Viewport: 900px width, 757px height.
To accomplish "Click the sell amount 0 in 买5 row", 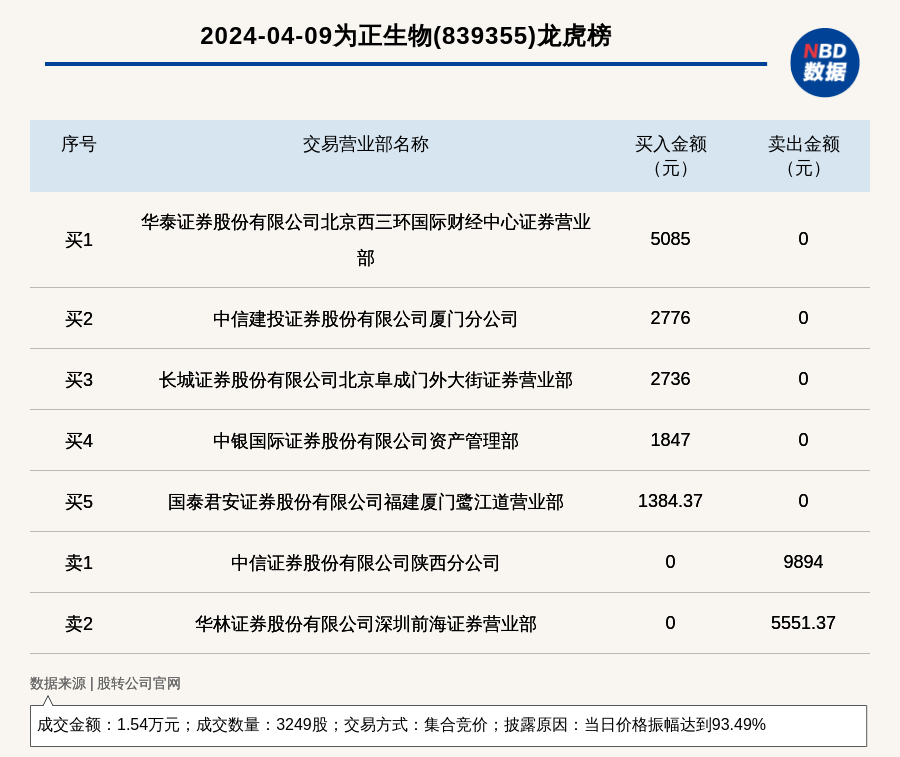I will coord(803,501).
